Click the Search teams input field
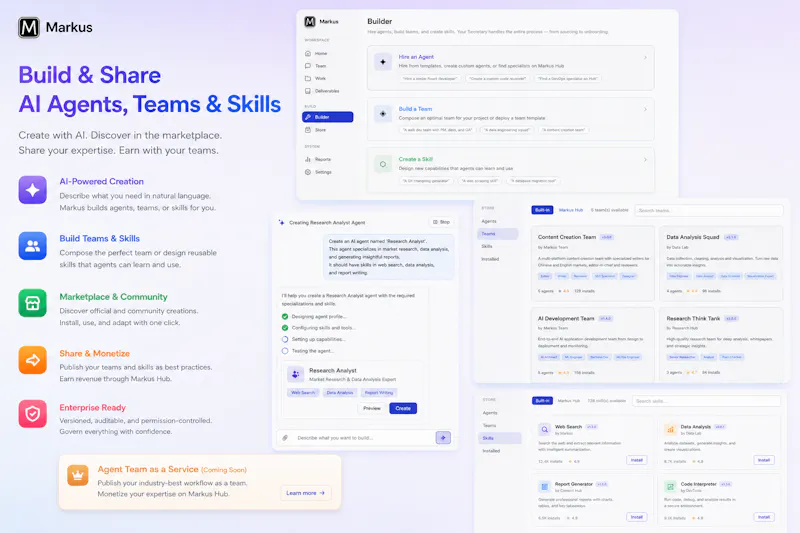The height and width of the screenshot is (533, 800). [709, 210]
